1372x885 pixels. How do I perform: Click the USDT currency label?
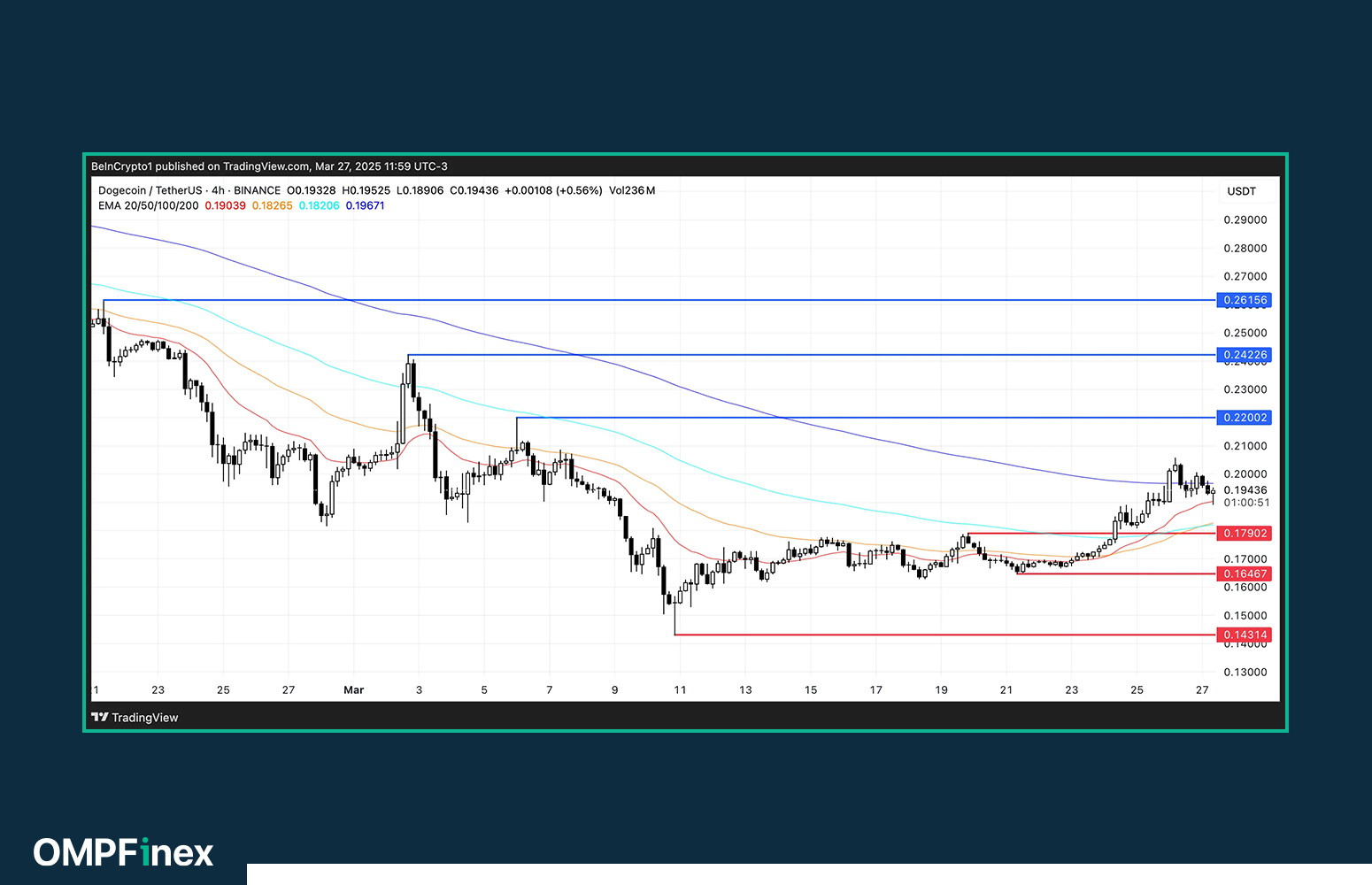[1241, 191]
